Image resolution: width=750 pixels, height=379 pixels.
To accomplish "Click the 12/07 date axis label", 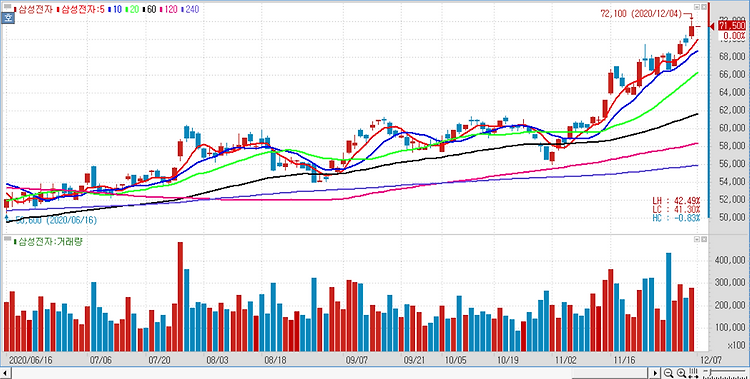I will pos(711,359).
